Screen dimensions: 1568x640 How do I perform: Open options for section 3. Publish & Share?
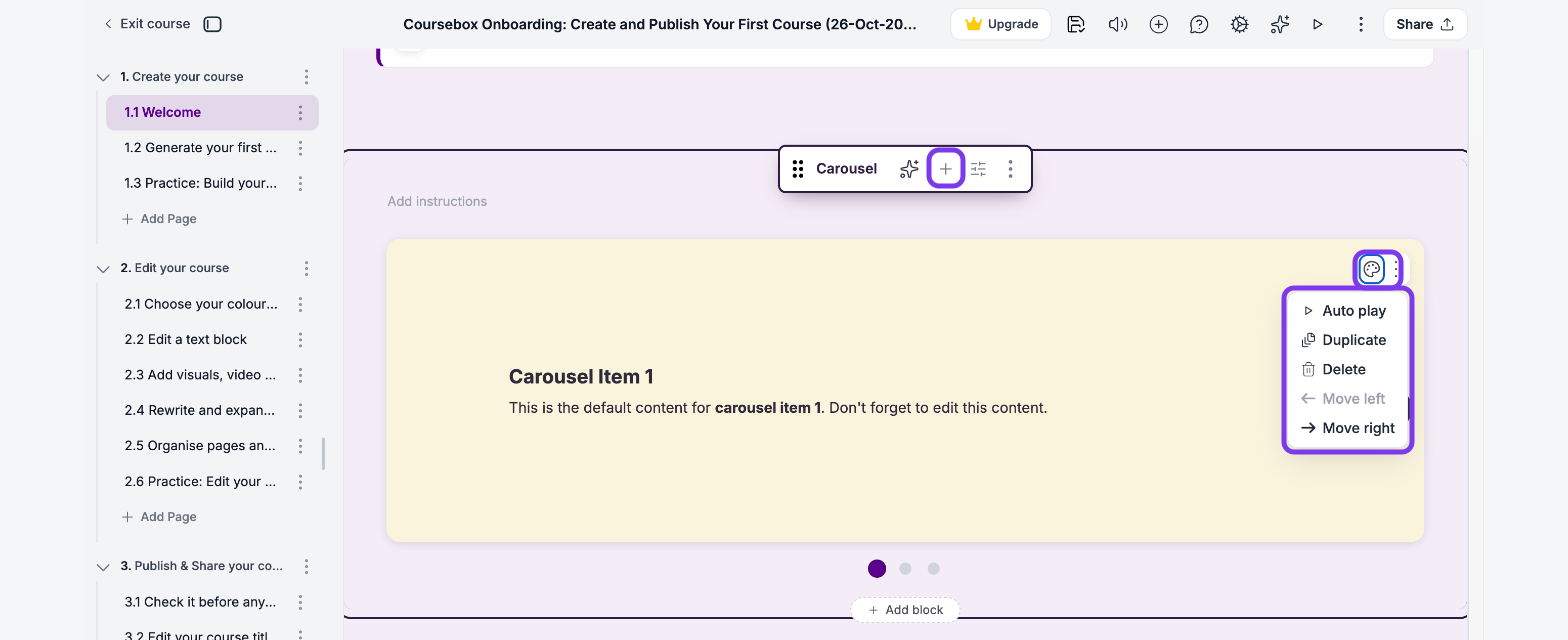click(x=306, y=566)
